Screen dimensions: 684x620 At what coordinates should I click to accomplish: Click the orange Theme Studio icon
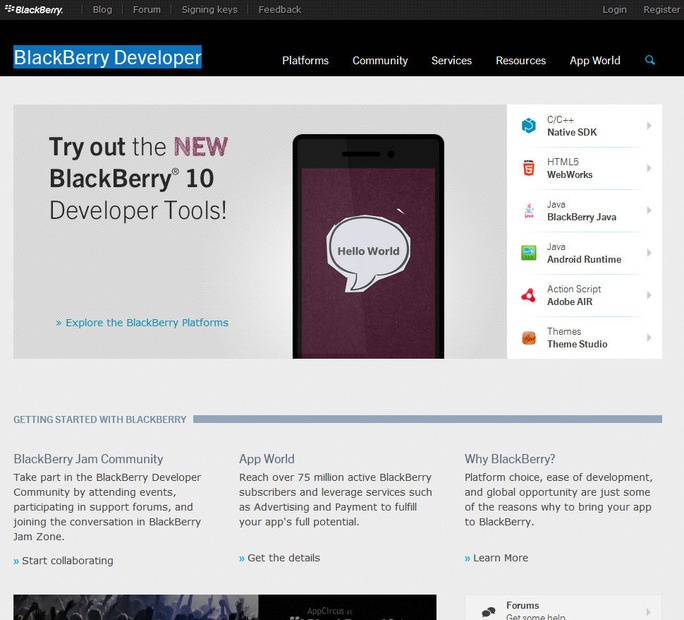click(x=529, y=338)
